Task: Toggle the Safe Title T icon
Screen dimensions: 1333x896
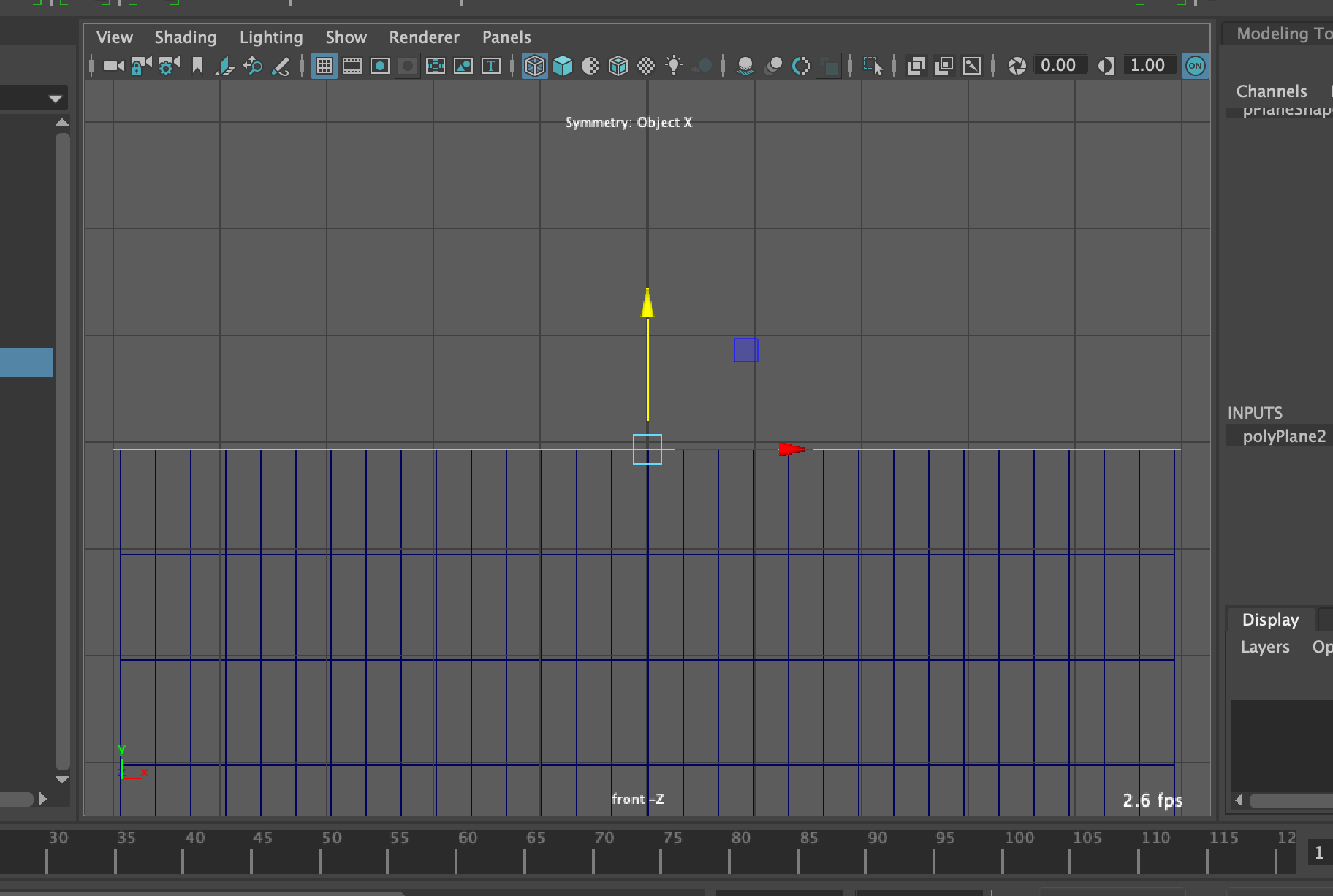Action: point(491,66)
